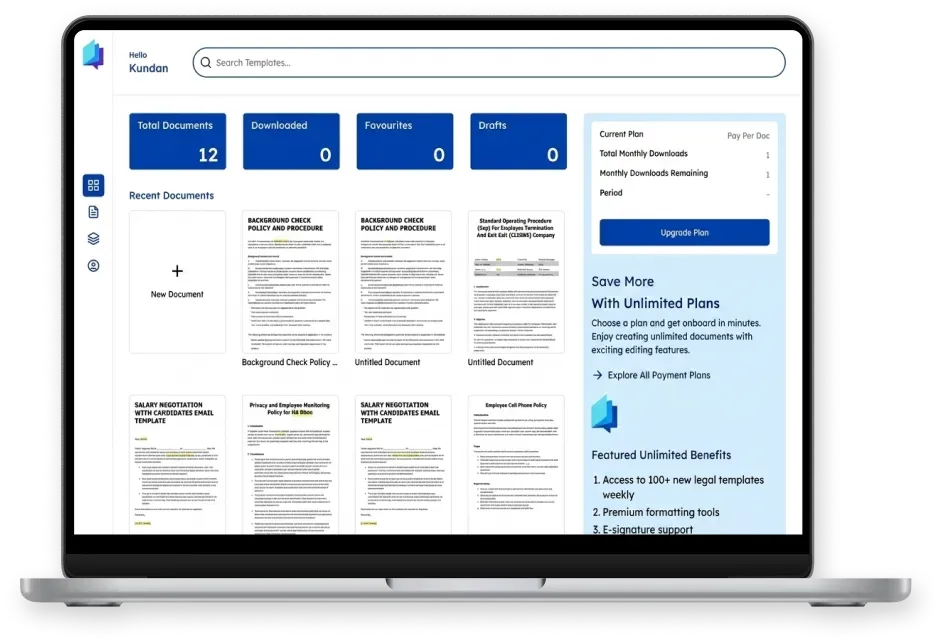The image size is (942, 642).
Task: Open the Downloaded stats card
Action: (x=291, y=141)
